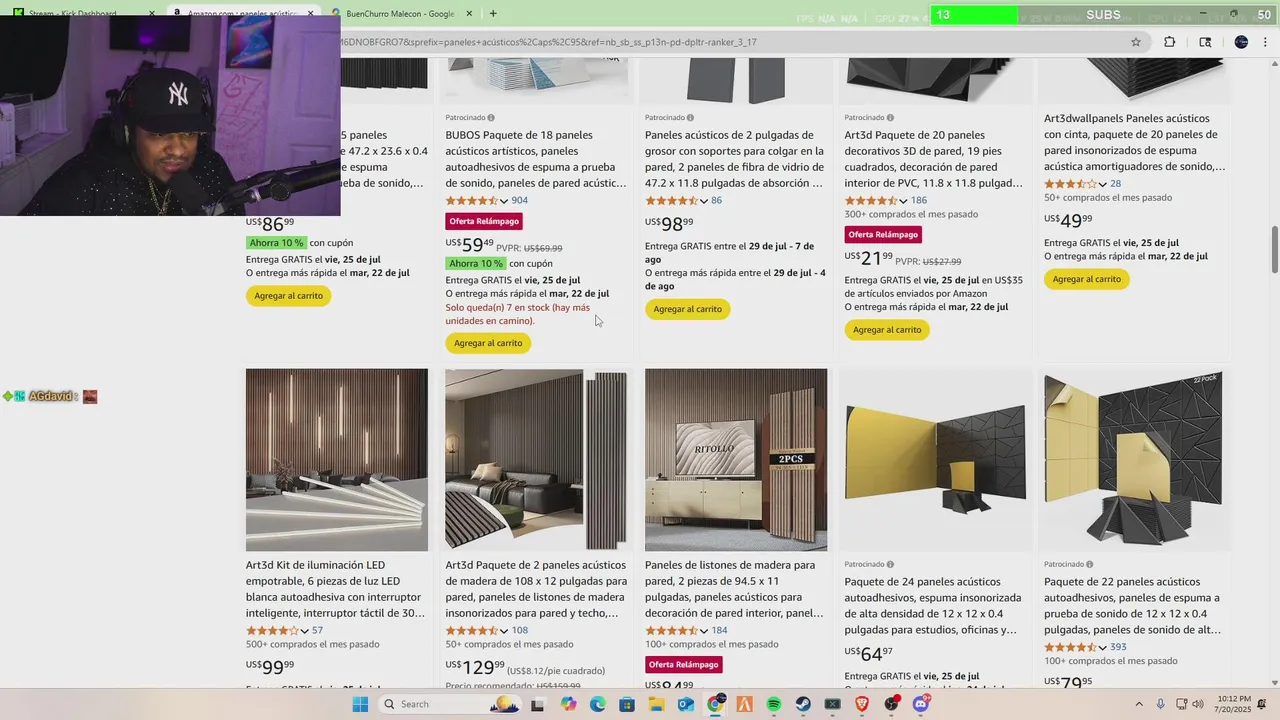Open the Windows Start menu

[360, 704]
